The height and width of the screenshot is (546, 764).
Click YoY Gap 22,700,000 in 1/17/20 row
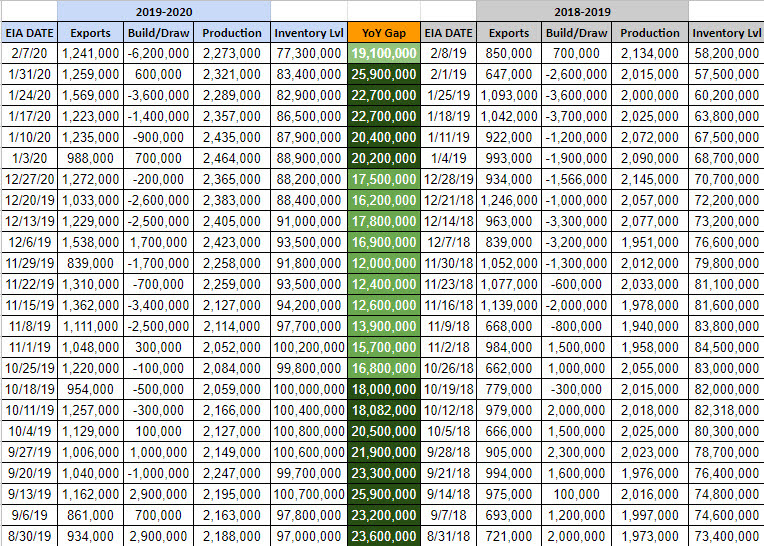[x=384, y=116]
